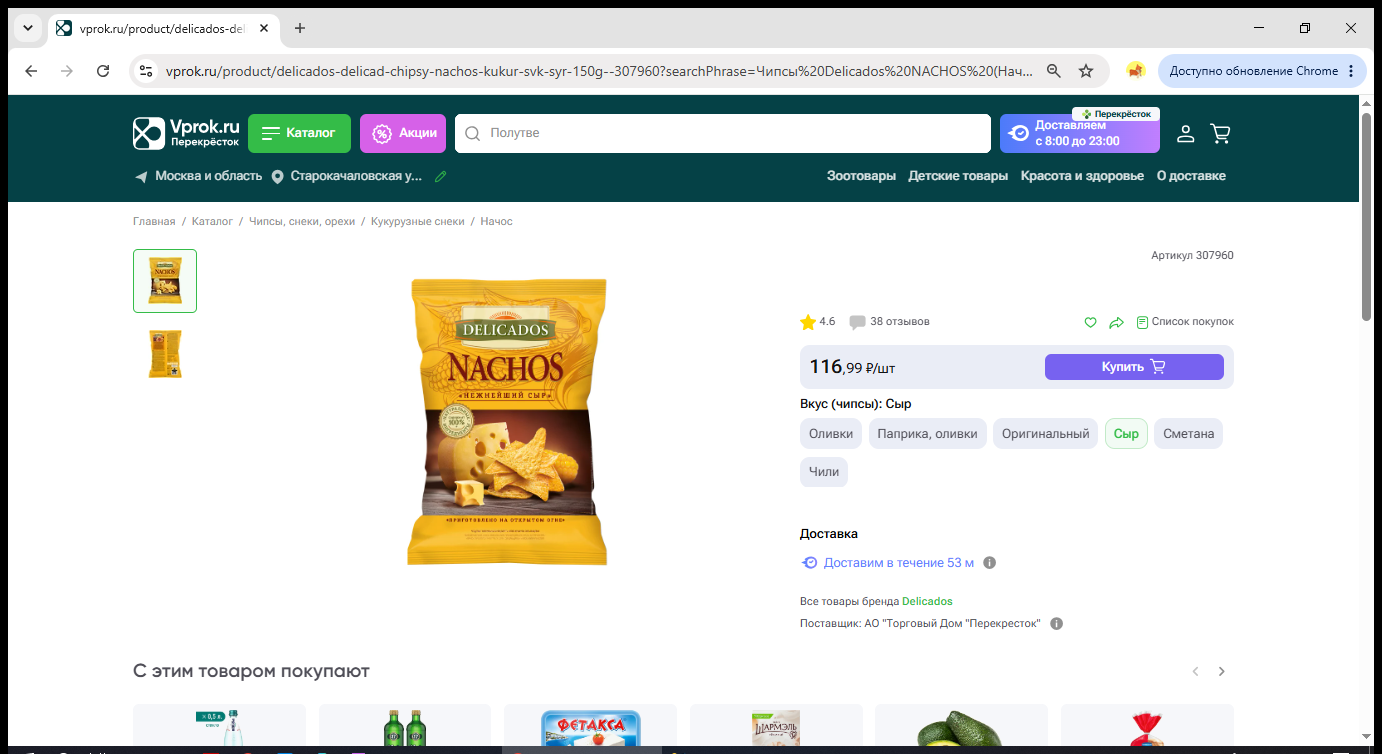Reload the page with the refresh icon
Image resolution: width=1382 pixels, height=754 pixels.
pyautogui.click(x=103, y=71)
